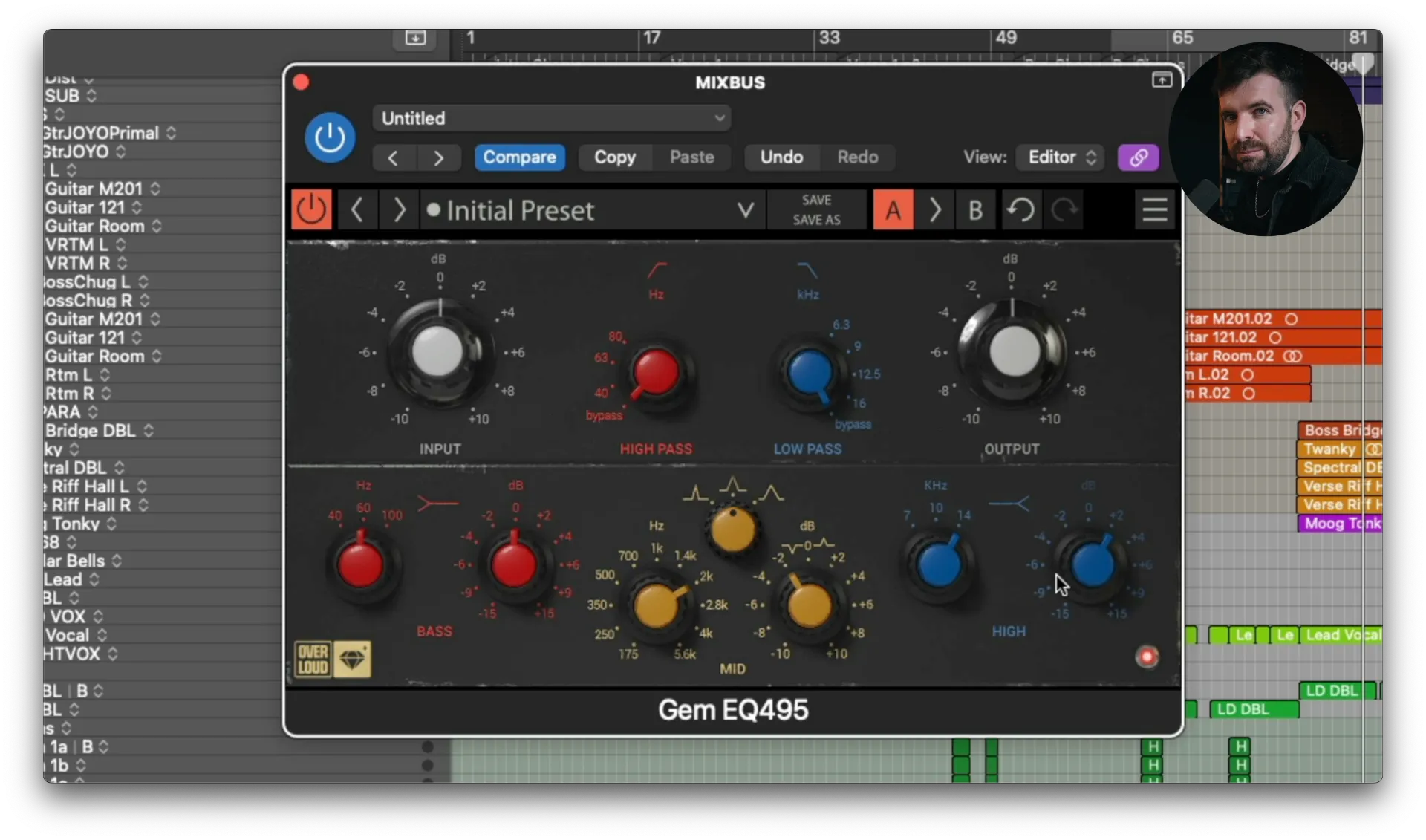
Task: Click the Overloud logo icon
Action: pyautogui.click(x=313, y=659)
